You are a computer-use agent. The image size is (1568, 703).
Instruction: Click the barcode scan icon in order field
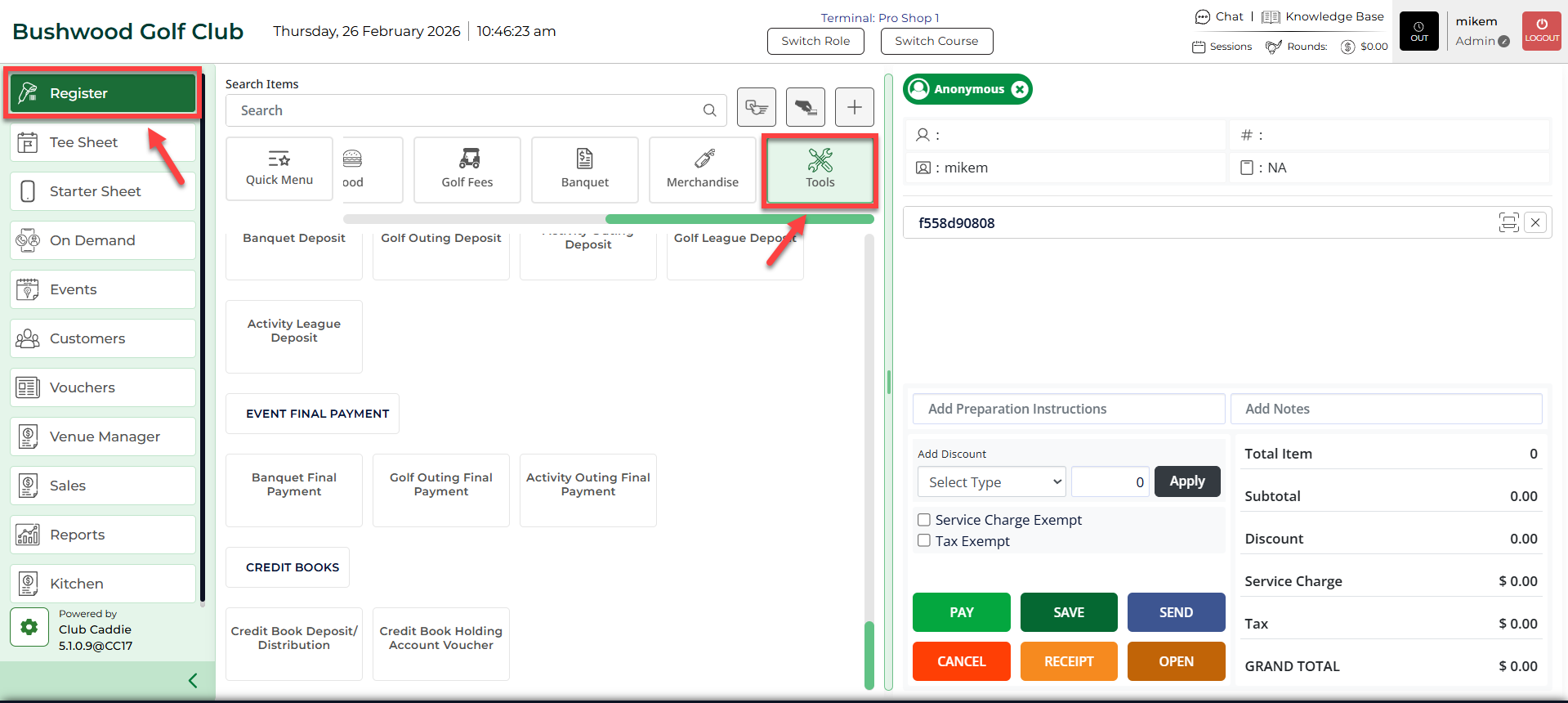click(1508, 222)
